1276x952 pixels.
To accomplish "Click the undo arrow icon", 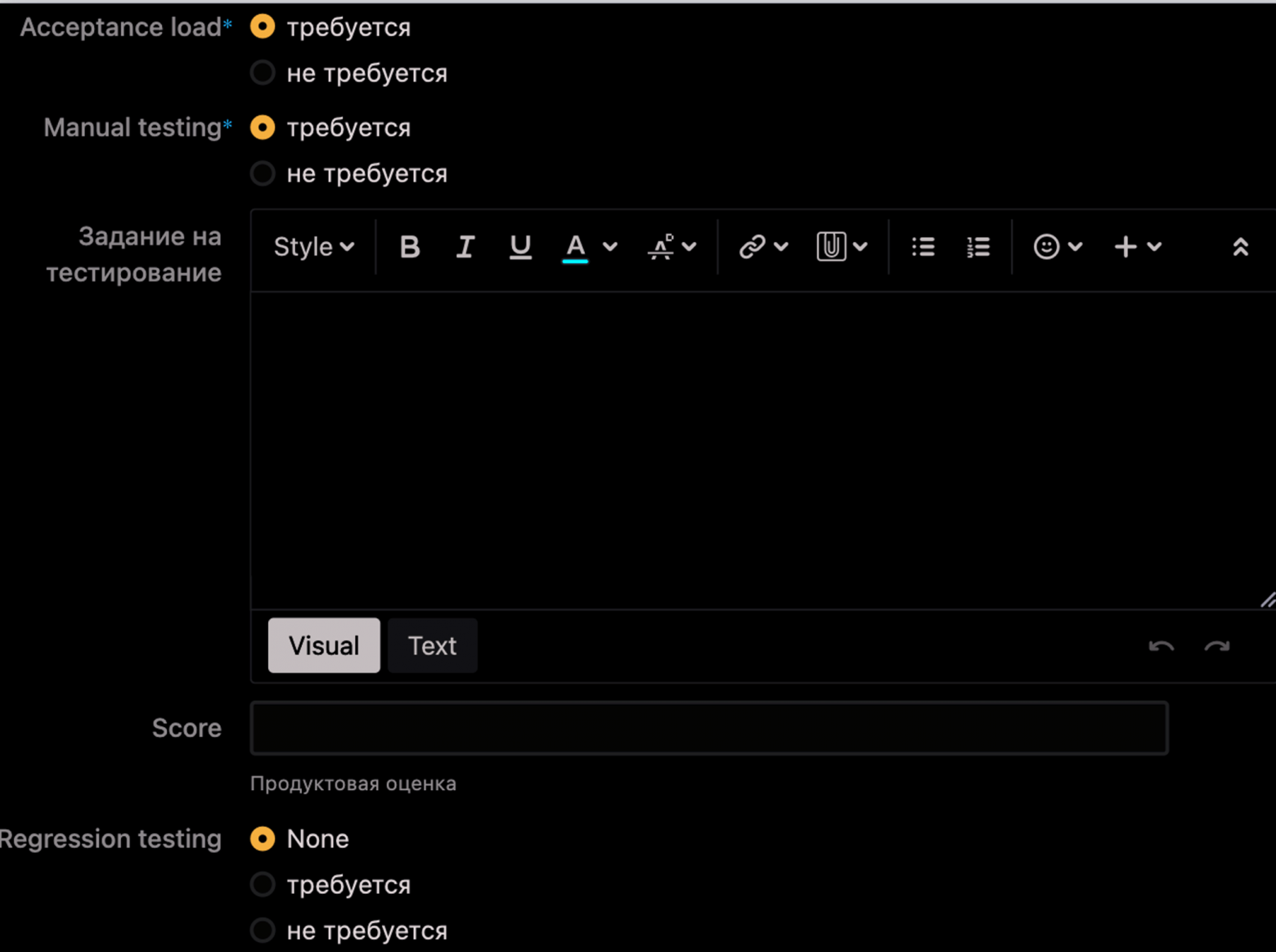I will (x=1161, y=646).
